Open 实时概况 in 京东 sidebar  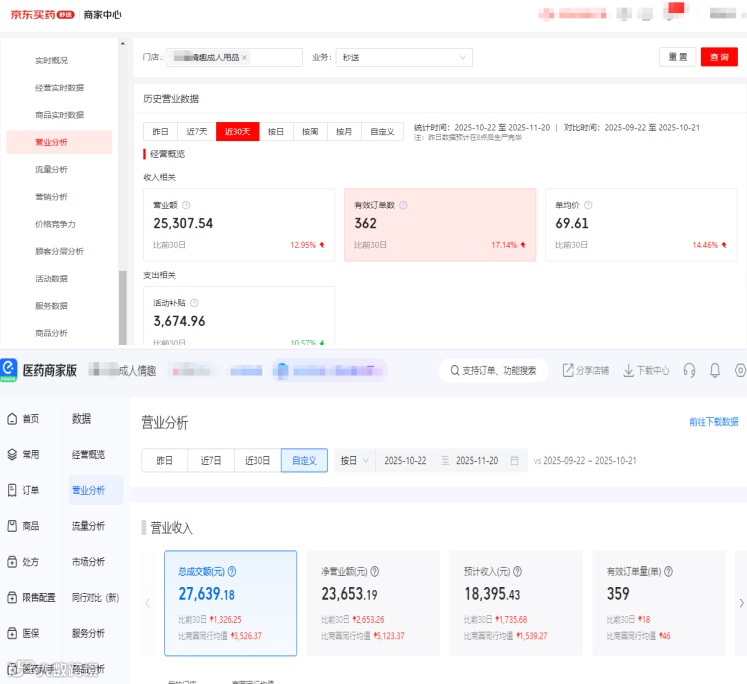(x=51, y=60)
